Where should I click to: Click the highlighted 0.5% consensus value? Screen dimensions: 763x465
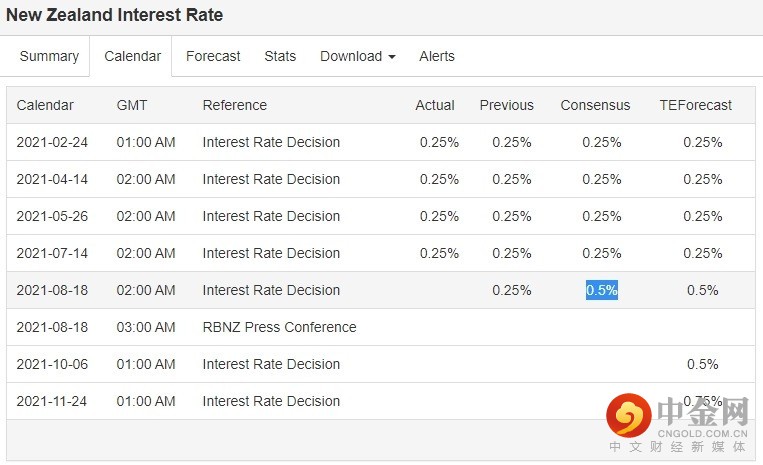pos(602,290)
